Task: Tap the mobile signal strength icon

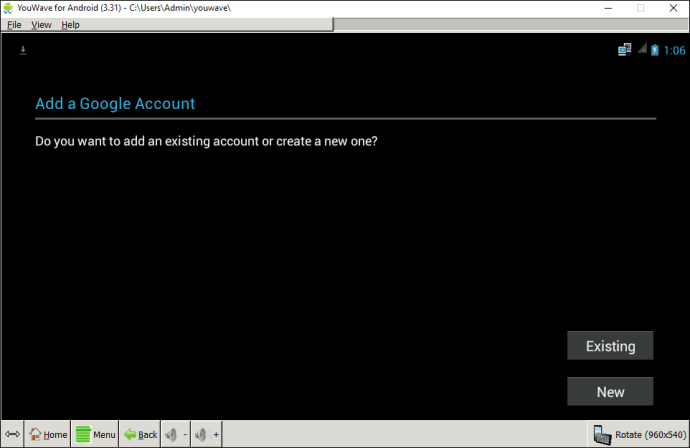Action: [x=642, y=48]
